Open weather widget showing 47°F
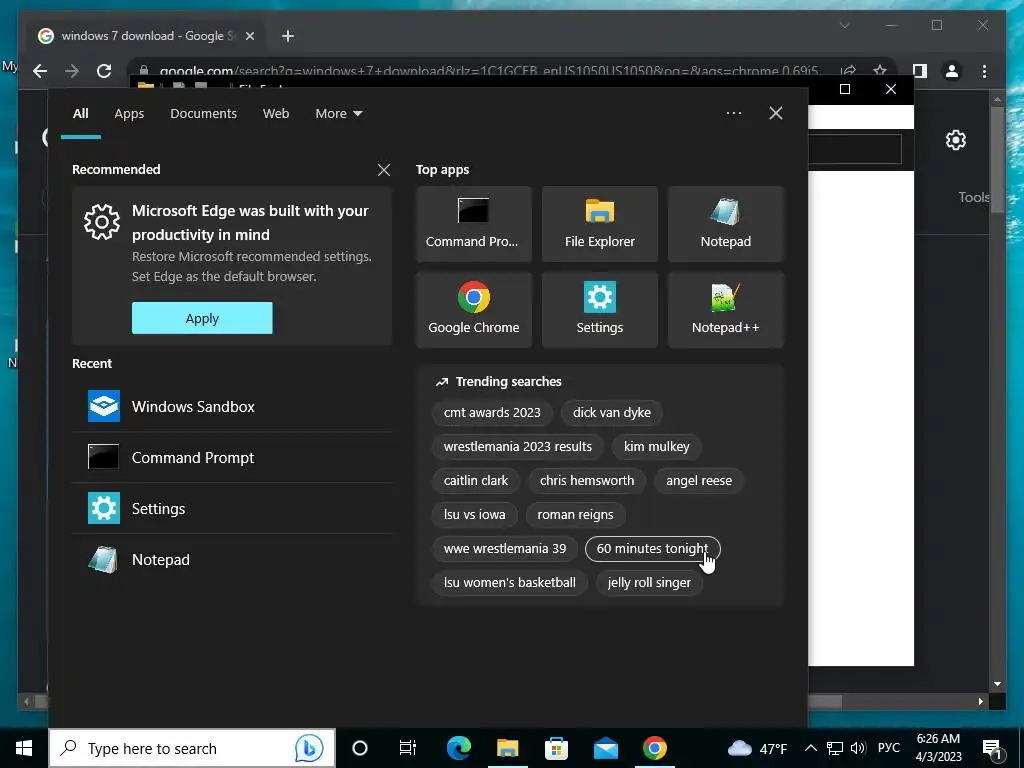 point(758,748)
